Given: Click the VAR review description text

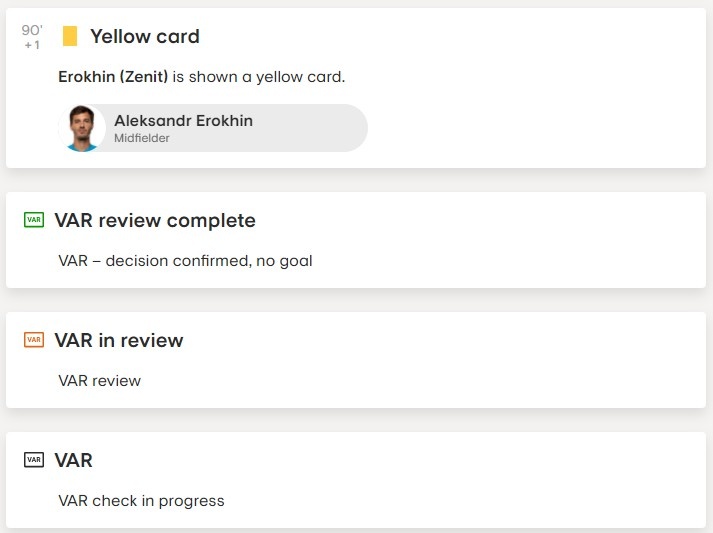Looking at the screenshot, I should (100, 381).
